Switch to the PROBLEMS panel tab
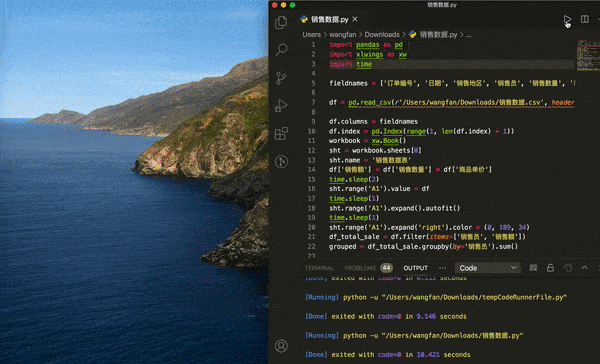 (360, 268)
